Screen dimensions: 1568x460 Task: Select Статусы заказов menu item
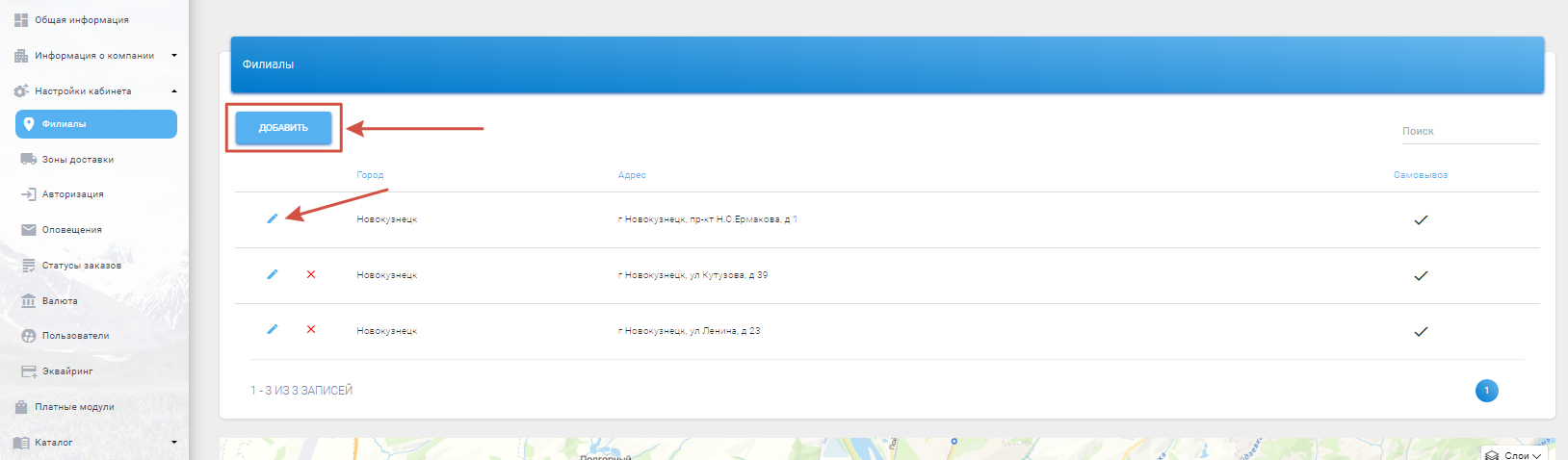click(81, 266)
